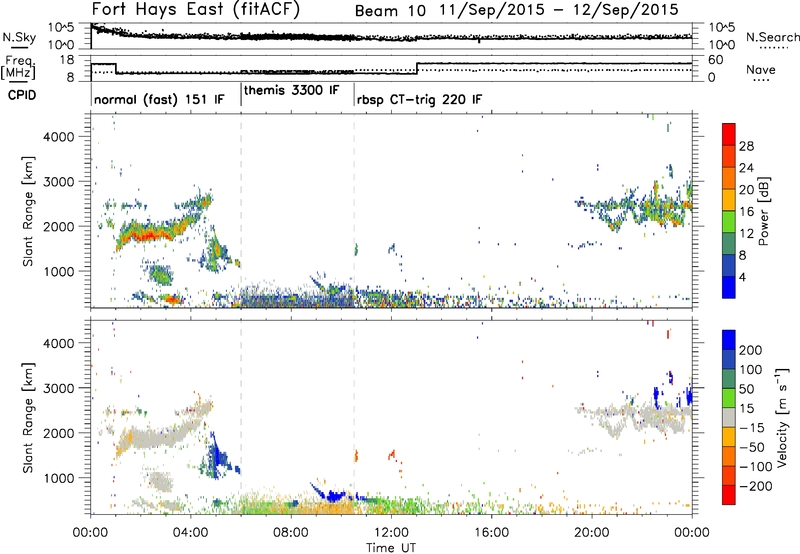Click the '-15' value on Velocity scale
This screenshot has height=554, width=800.
coord(752,428)
